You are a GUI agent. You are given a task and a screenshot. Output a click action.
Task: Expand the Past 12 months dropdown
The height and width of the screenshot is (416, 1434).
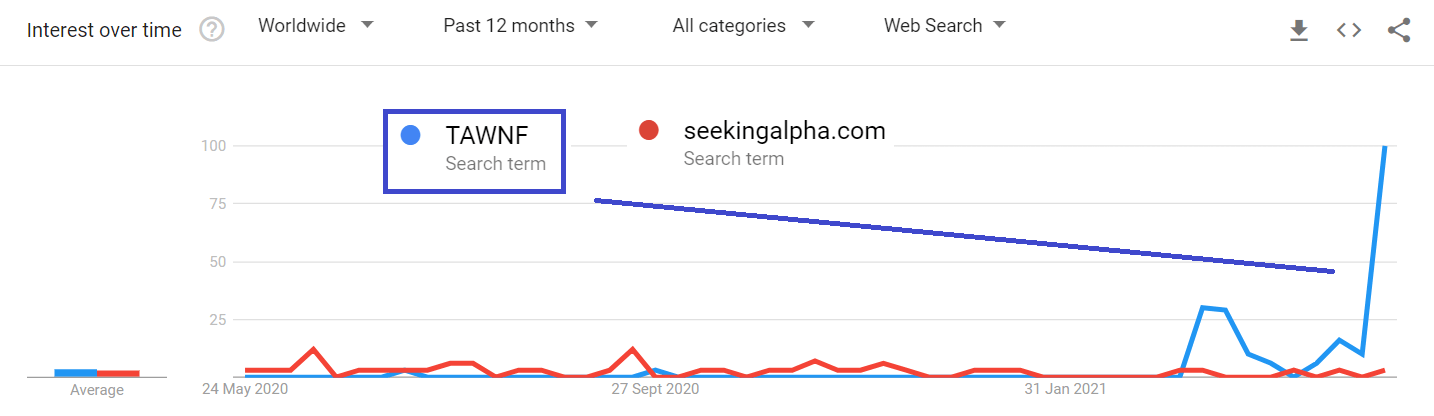click(520, 26)
